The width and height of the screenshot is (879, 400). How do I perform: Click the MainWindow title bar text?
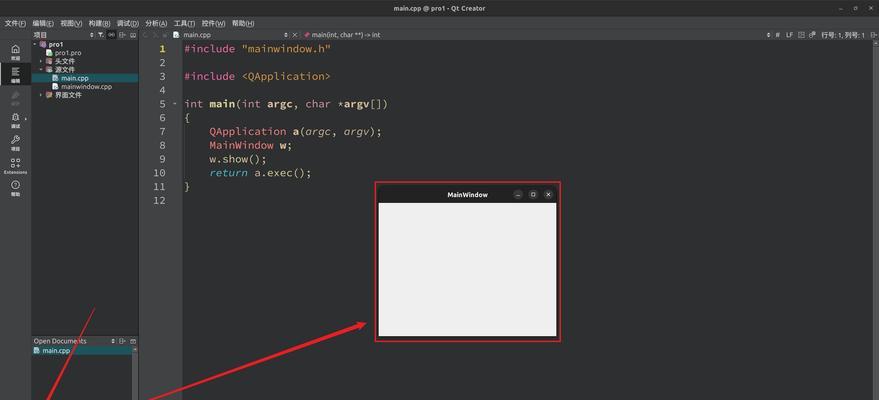coord(468,195)
